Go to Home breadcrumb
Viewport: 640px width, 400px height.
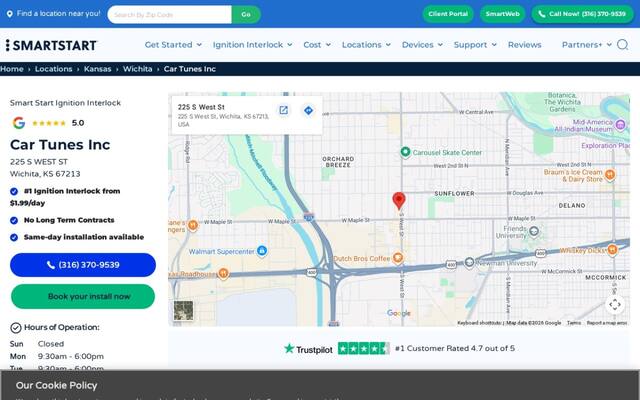12,69
